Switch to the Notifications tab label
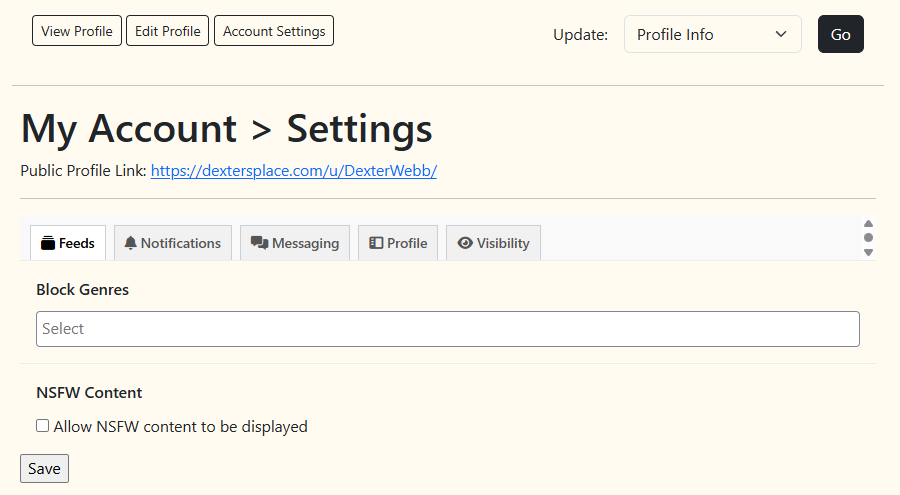Viewport: 900px width, 495px height. click(x=181, y=243)
